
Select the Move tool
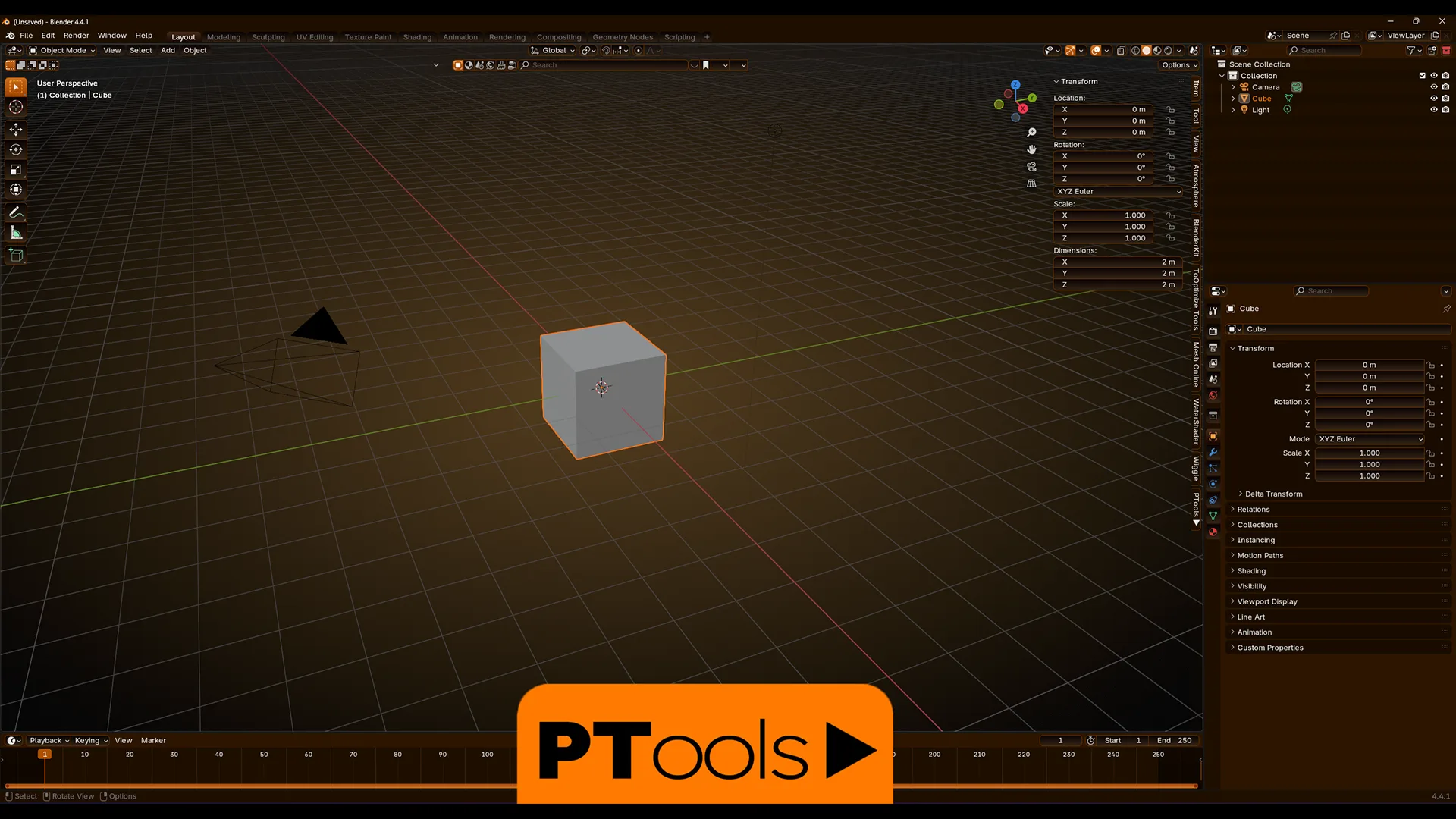(x=16, y=129)
